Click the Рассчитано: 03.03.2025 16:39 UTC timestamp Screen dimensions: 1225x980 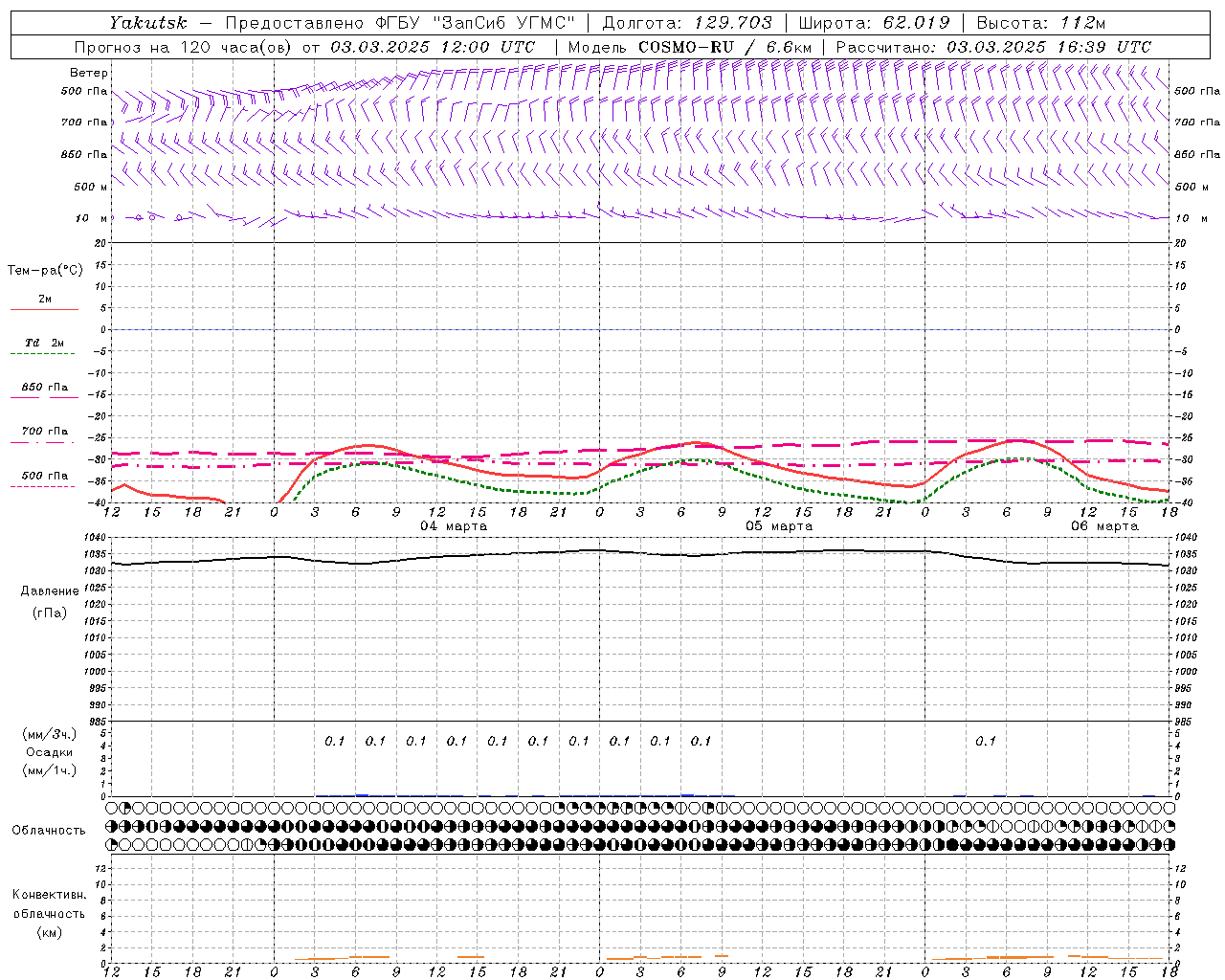[994, 47]
